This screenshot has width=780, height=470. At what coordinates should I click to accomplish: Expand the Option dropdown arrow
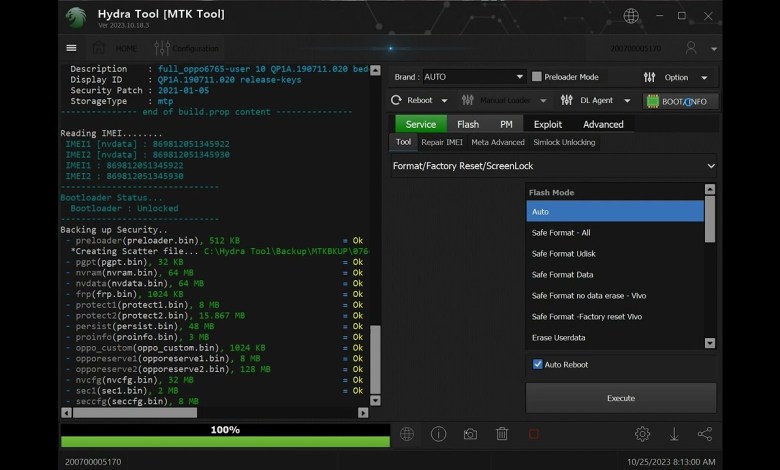[704, 78]
